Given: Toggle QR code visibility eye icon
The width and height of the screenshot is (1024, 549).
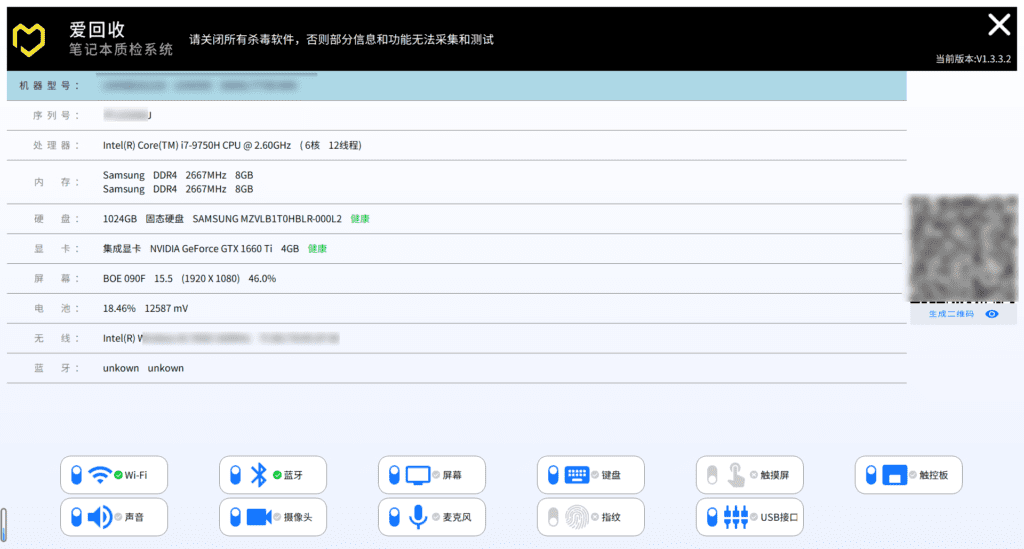Looking at the screenshot, I should [991, 314].
